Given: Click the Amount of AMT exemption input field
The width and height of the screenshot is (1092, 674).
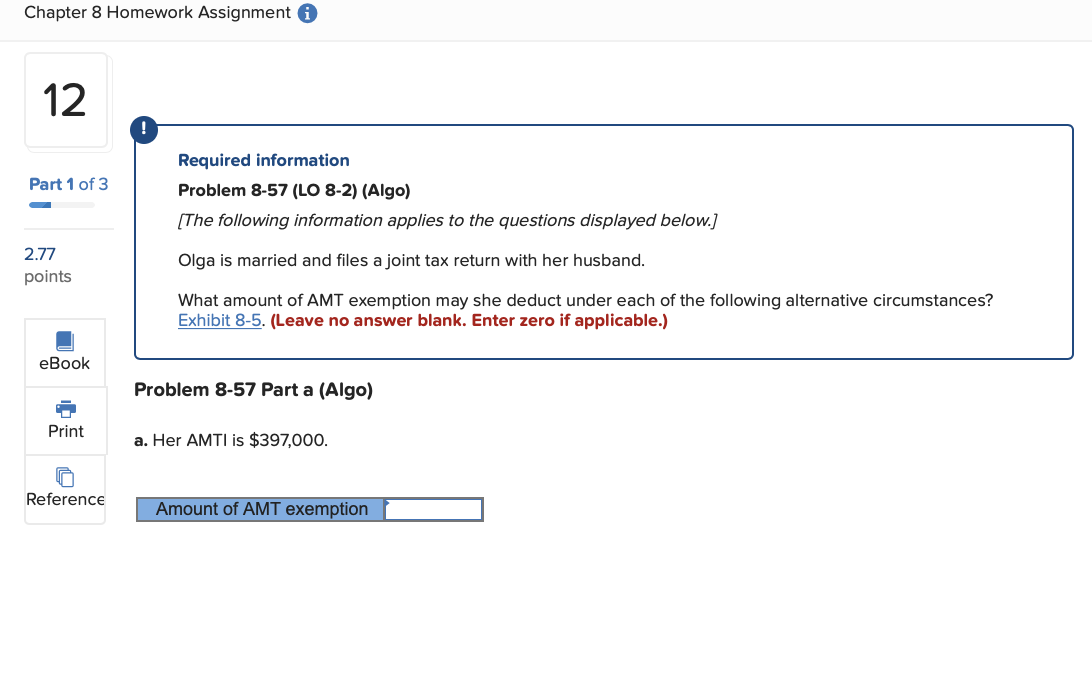Looking at the screenshot, I should click(x=433, y=509).
